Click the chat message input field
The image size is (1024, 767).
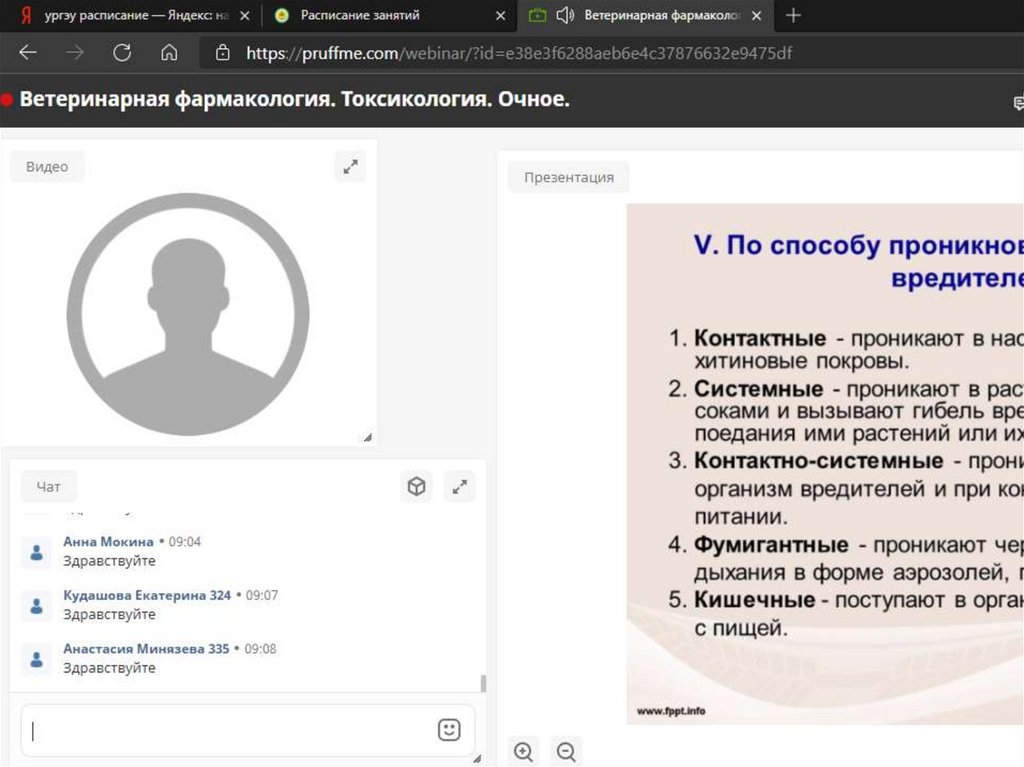click(230, 730)
